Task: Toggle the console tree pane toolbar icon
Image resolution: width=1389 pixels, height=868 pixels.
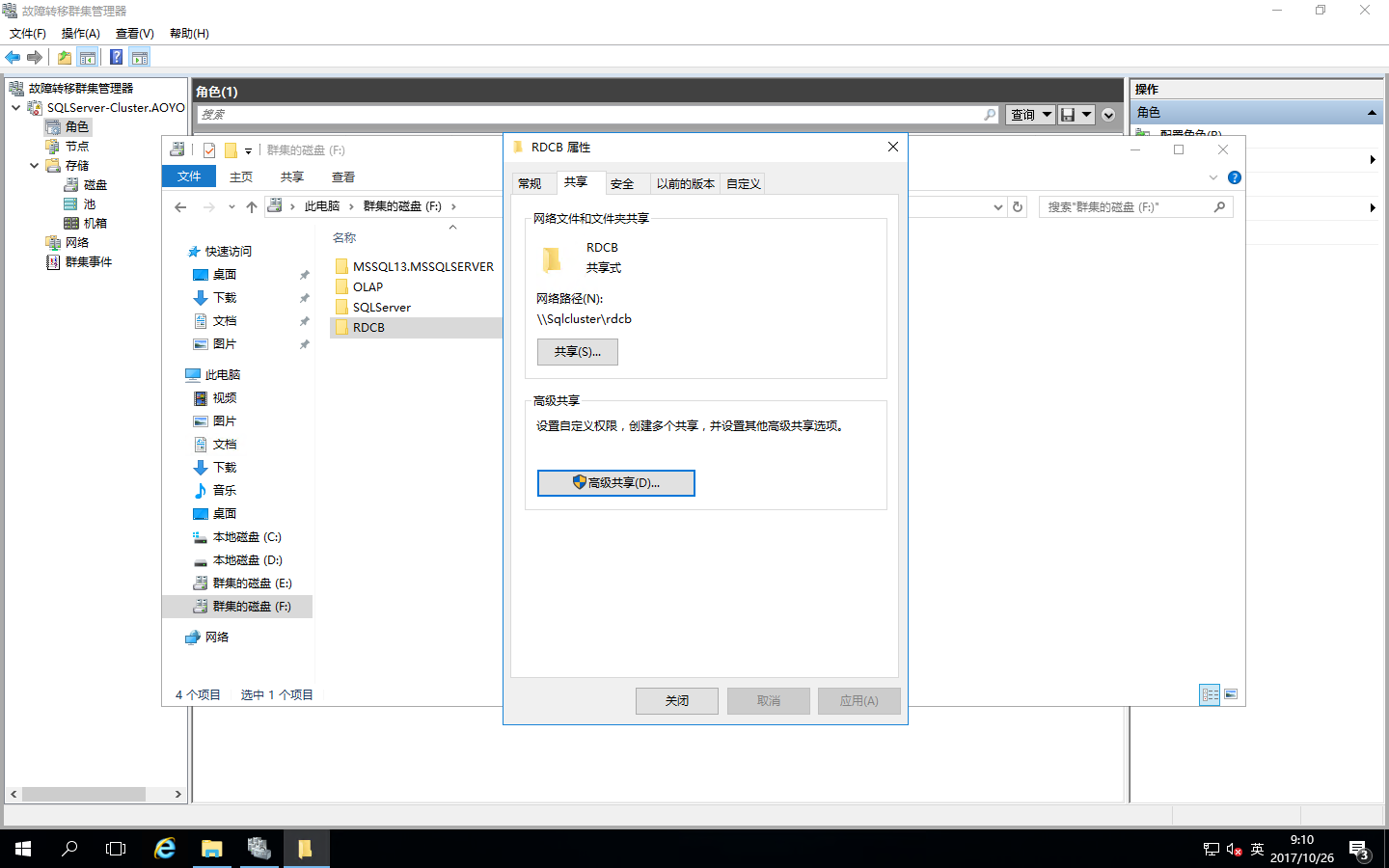Action: click(88, 58)
